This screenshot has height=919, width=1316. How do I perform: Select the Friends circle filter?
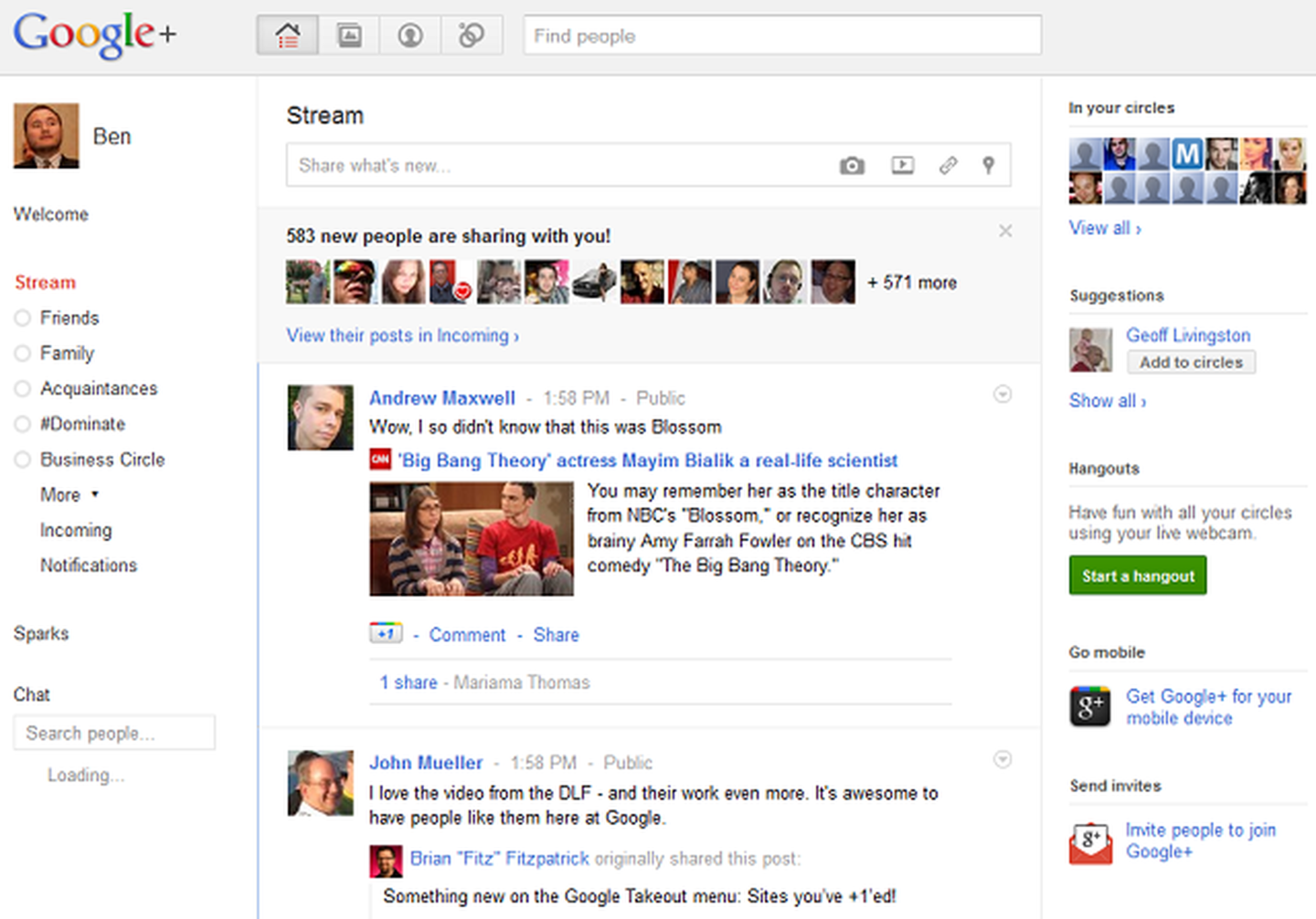[69, 318]
